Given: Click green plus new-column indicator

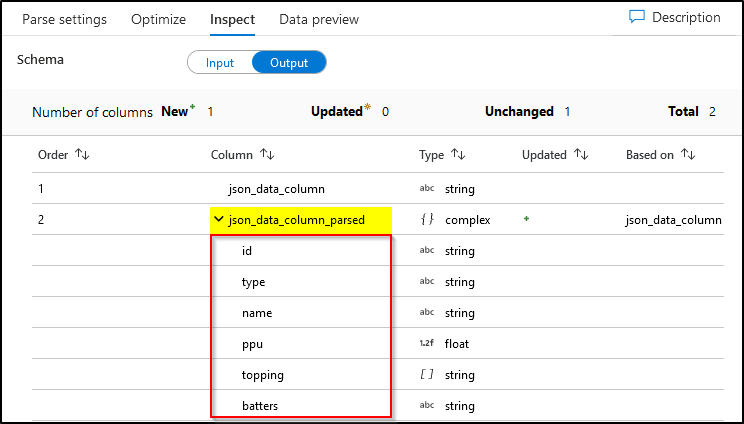Looking at the screenshot, I should [526, 219].
